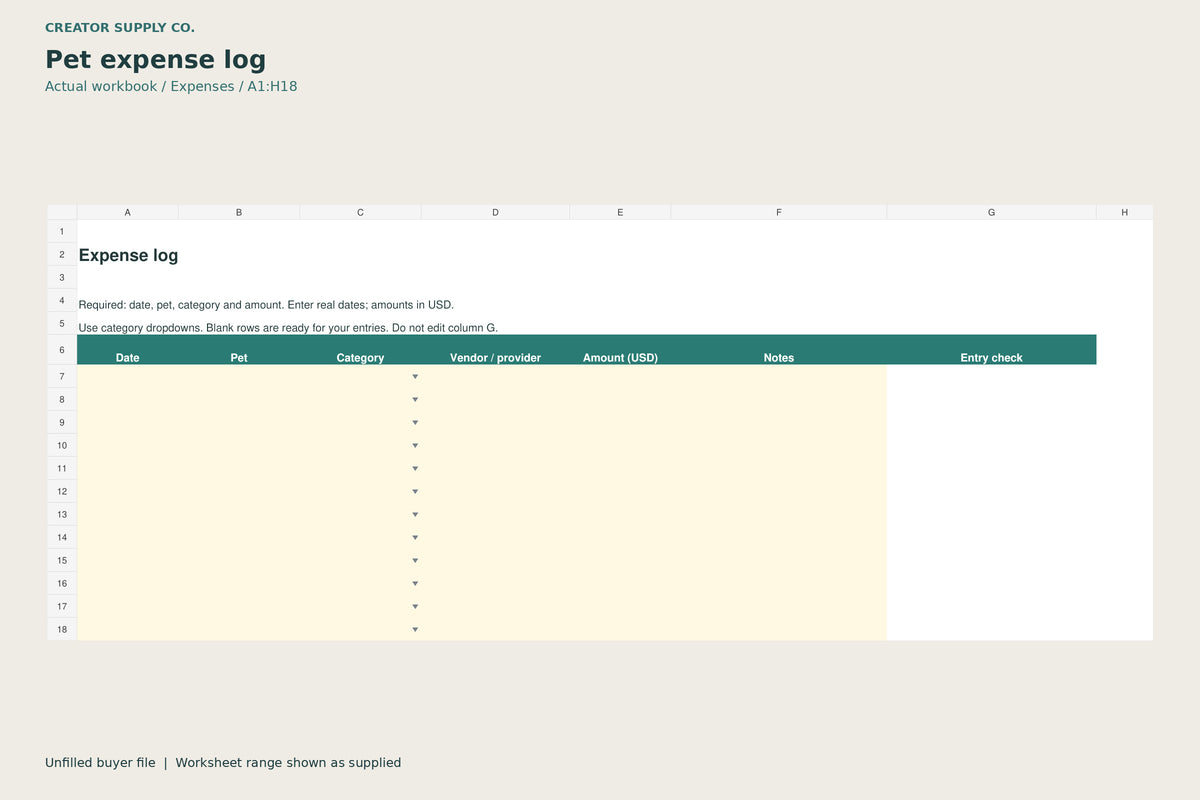Click the Vendor cell in row 8
The height and width of the screenshot is (800, 1200).
click(495, 399)
